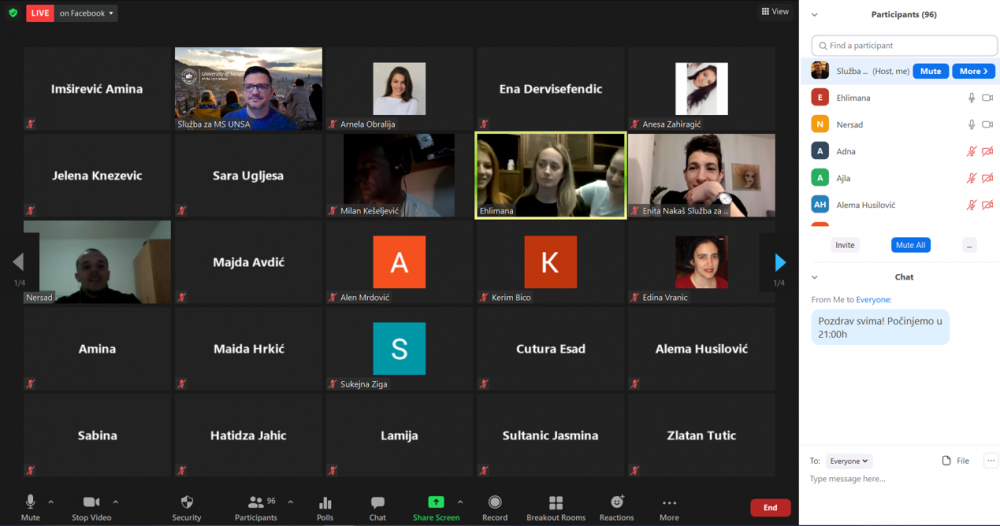This screenshot has width=1000, height=526.
Task: Open the View layout menu
Action: tap(775, 12)
